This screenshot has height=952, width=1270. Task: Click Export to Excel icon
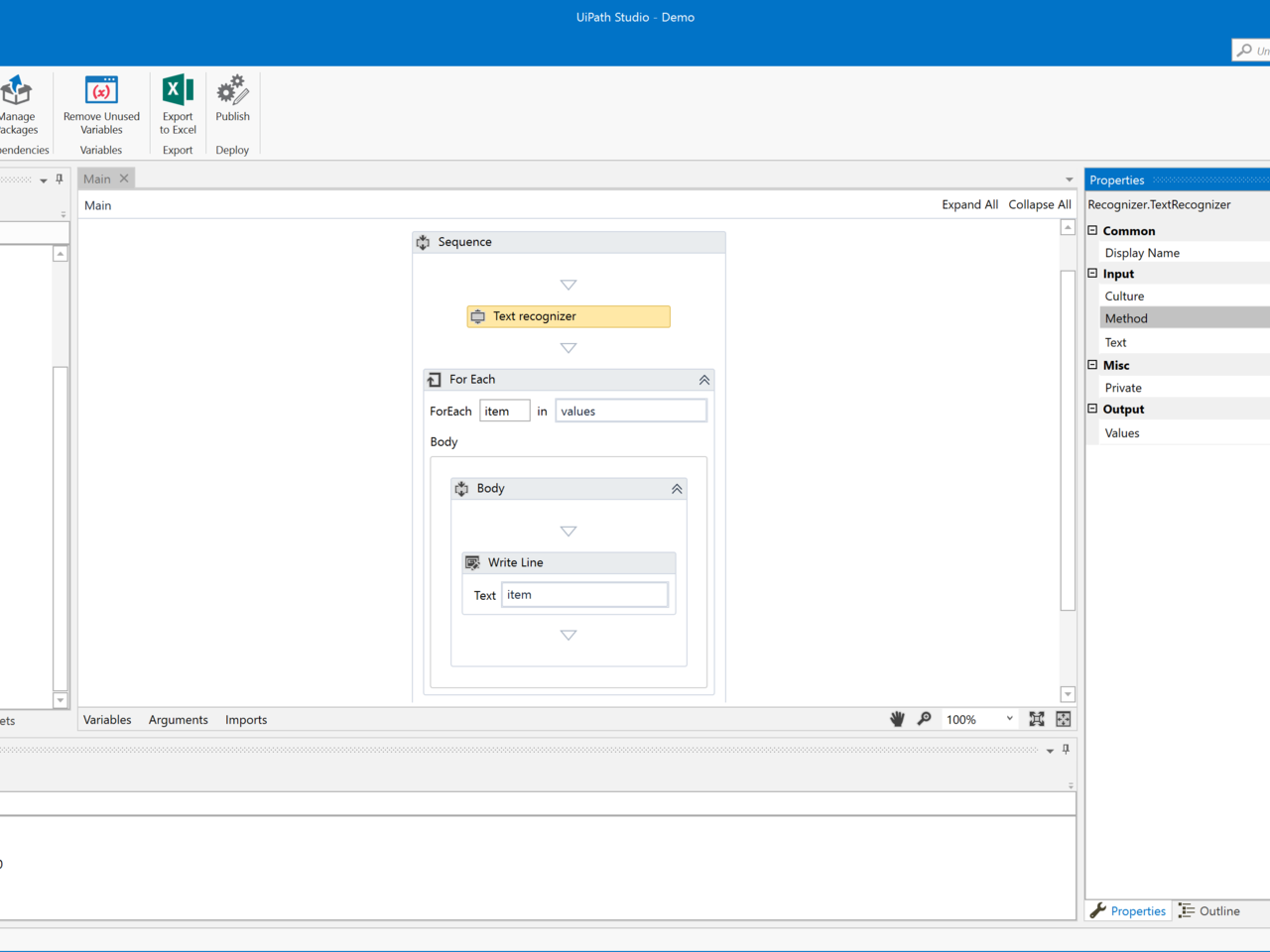tap(178, 89)
